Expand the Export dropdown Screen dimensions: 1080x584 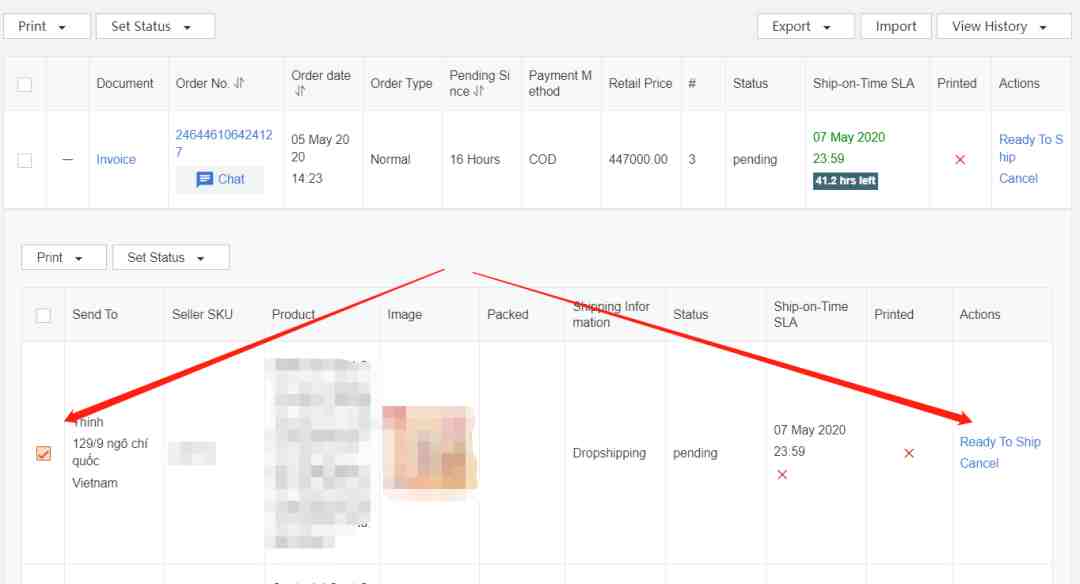805,26
